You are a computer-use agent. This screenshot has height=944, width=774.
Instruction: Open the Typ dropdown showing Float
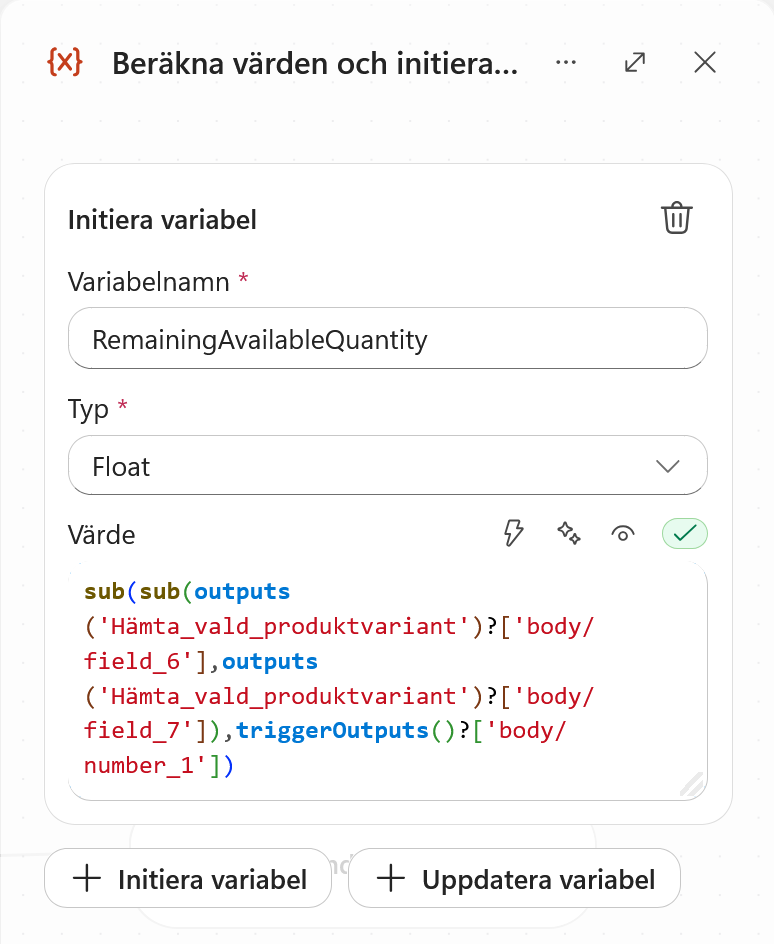pos(388,465)
